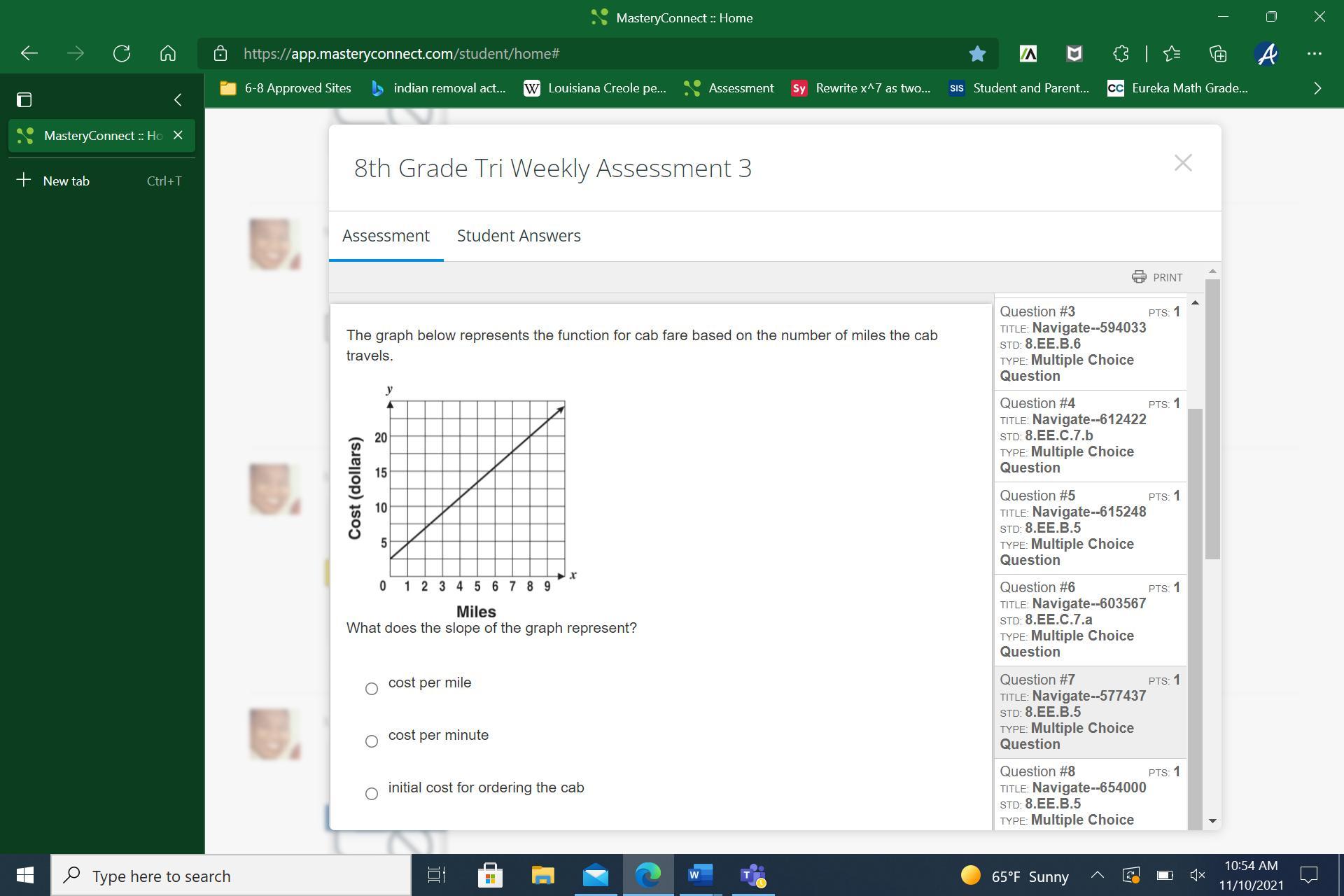Click the browser refresh icon

122,53
